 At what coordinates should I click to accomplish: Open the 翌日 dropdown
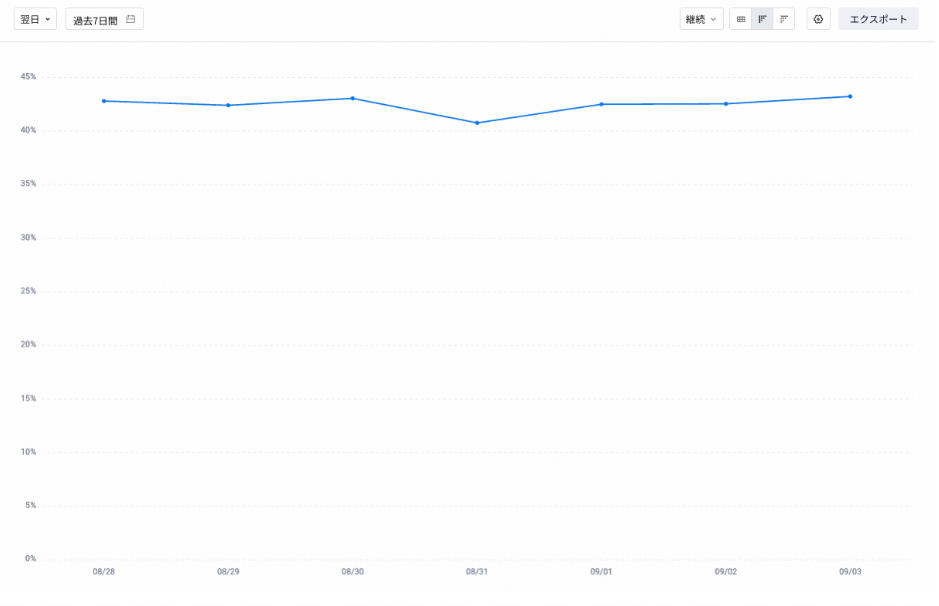(35, 19)
